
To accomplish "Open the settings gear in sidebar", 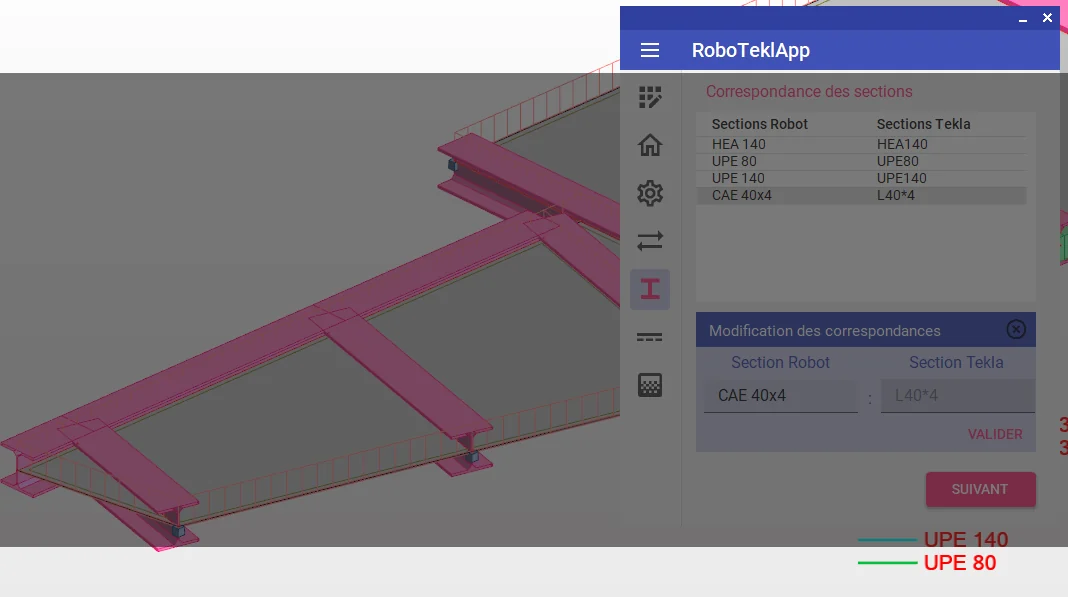I will click(650, 193).
